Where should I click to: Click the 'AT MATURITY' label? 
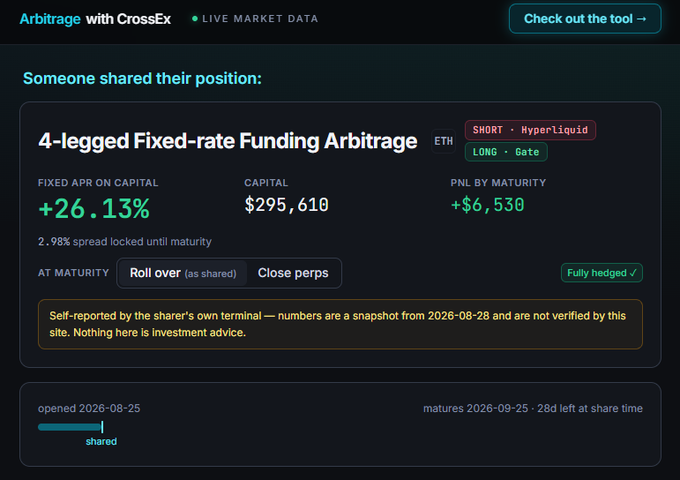click(x=73, y=273)
